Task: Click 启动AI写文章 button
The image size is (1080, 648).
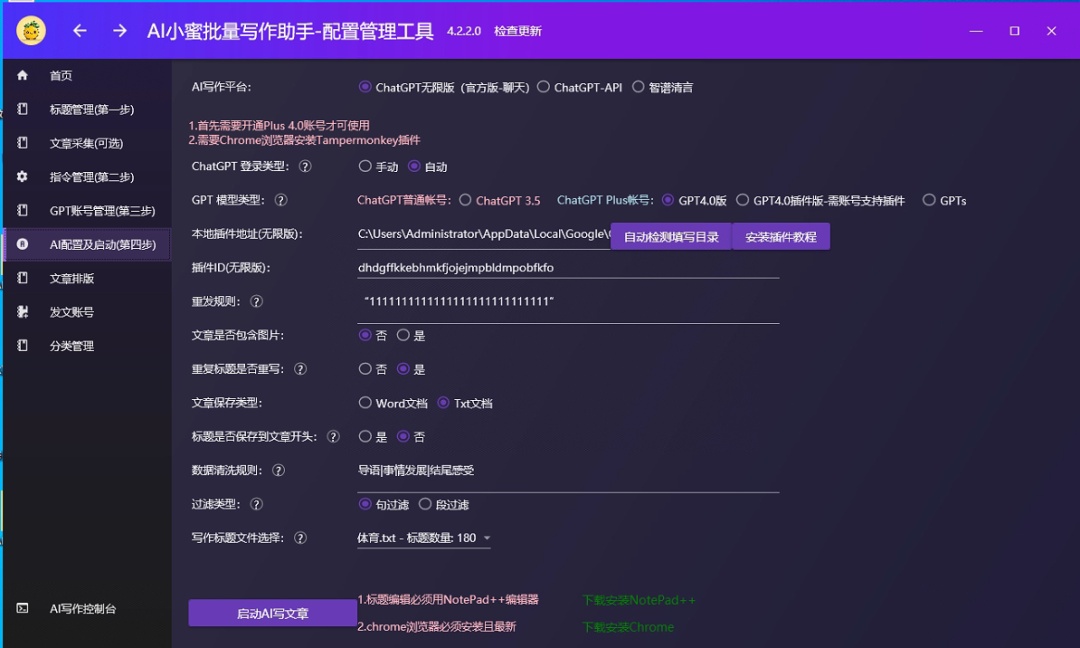Action: 273,613
